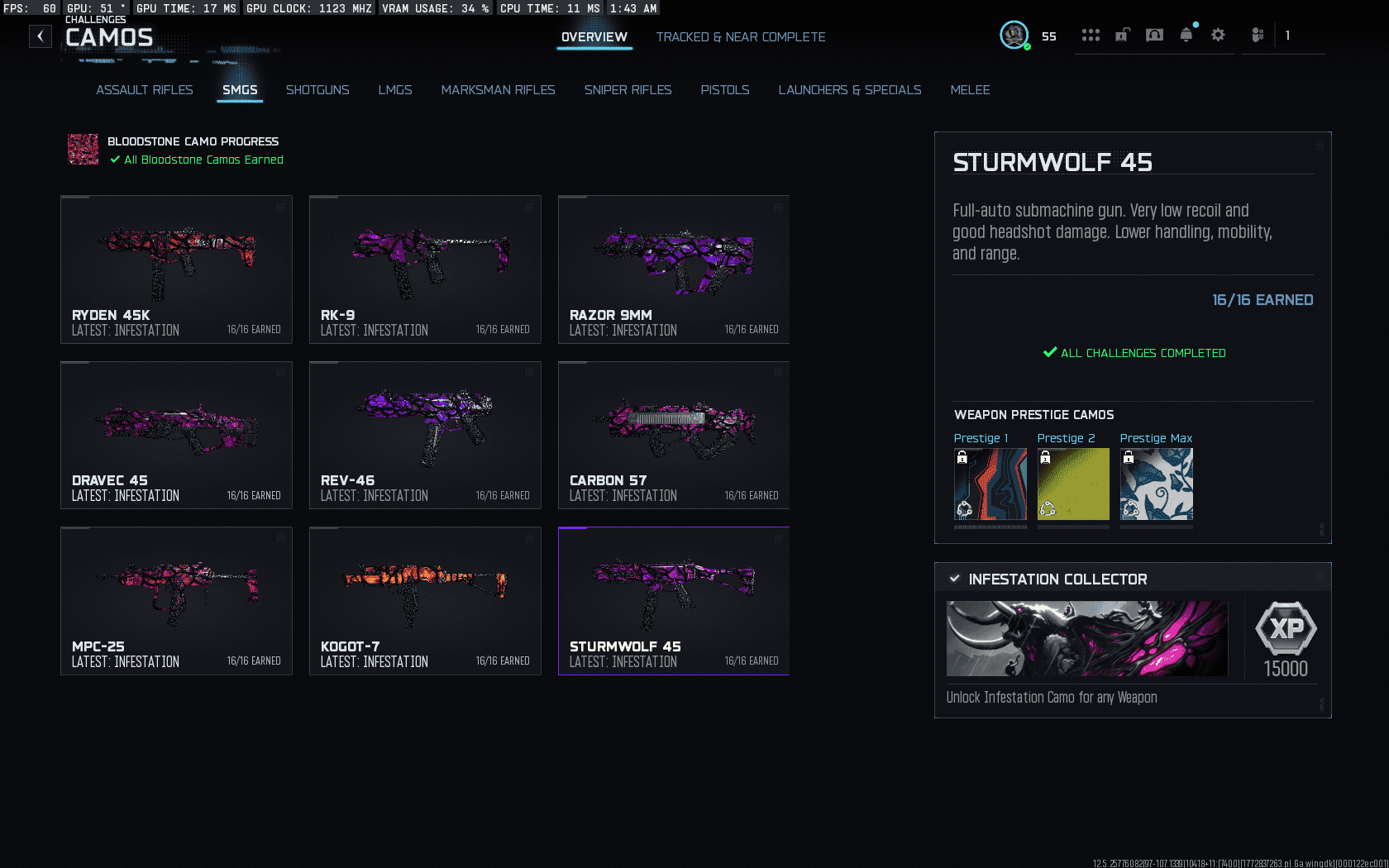This screenshot has width=1389, height=868.
Task: Click the unlocked padlock icon in header
Action: pos(1122,36)
